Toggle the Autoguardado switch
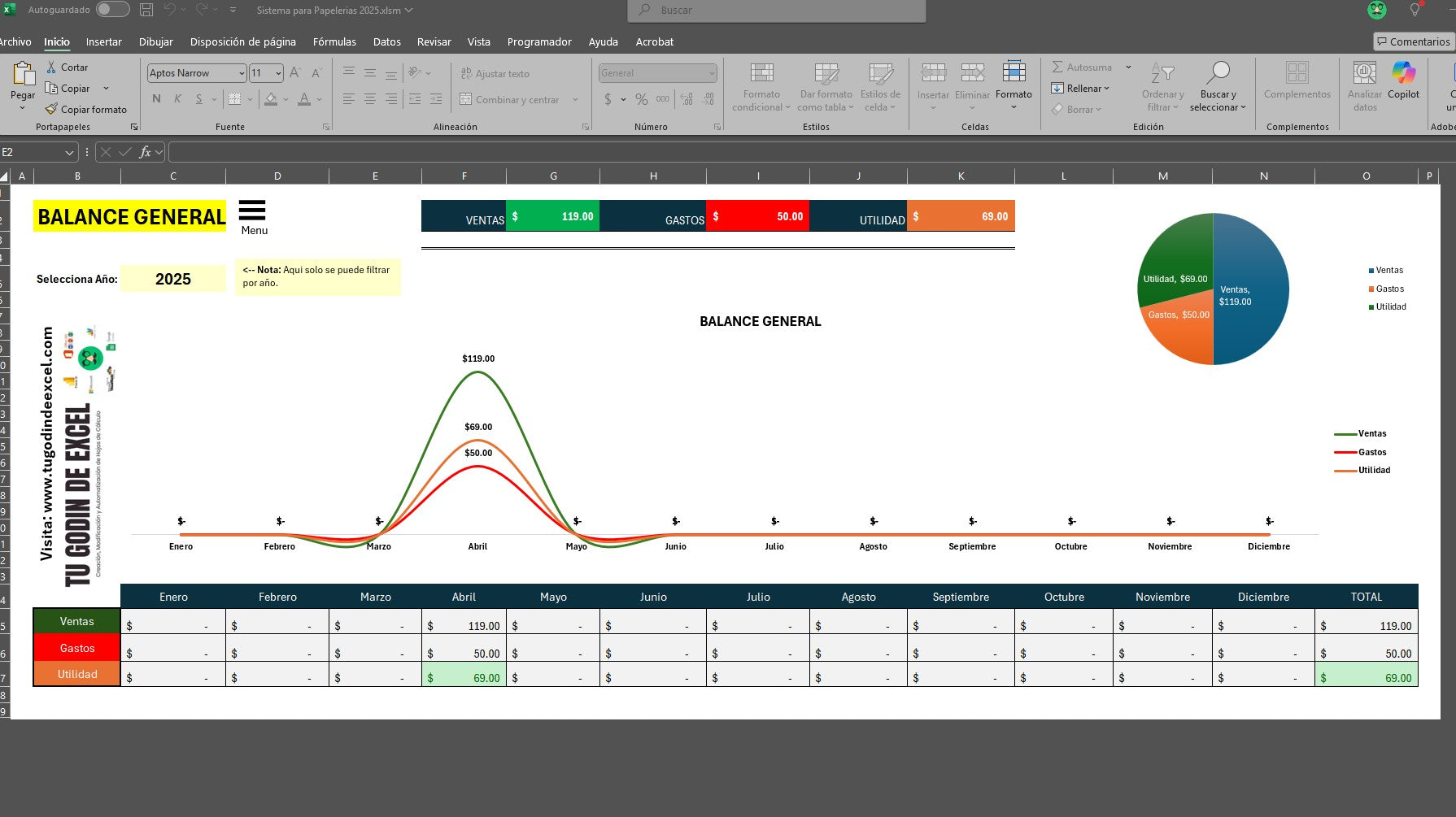The image size is (1456, 817). pyautogui.click(x=112, y=10)
